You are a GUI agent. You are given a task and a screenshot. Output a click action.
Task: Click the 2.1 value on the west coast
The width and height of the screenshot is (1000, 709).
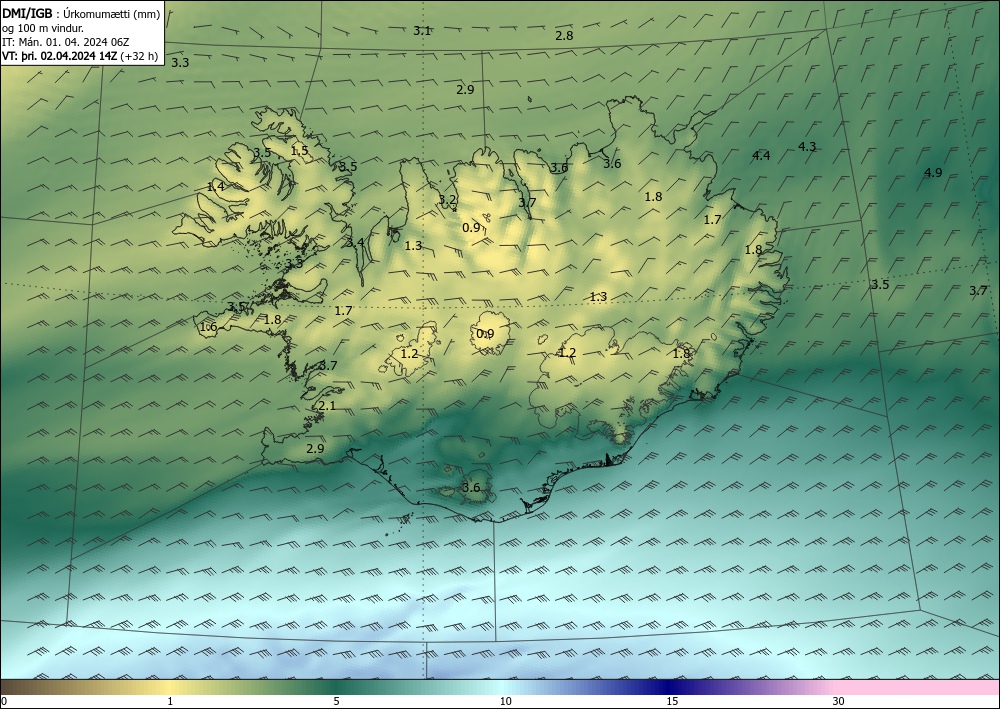pyautogui.click(x=327, y=406)
